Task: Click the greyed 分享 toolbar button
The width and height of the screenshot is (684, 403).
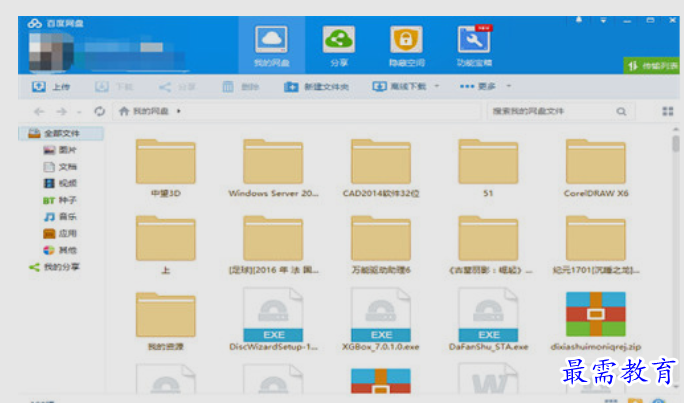Action: (x=177, y=87)
